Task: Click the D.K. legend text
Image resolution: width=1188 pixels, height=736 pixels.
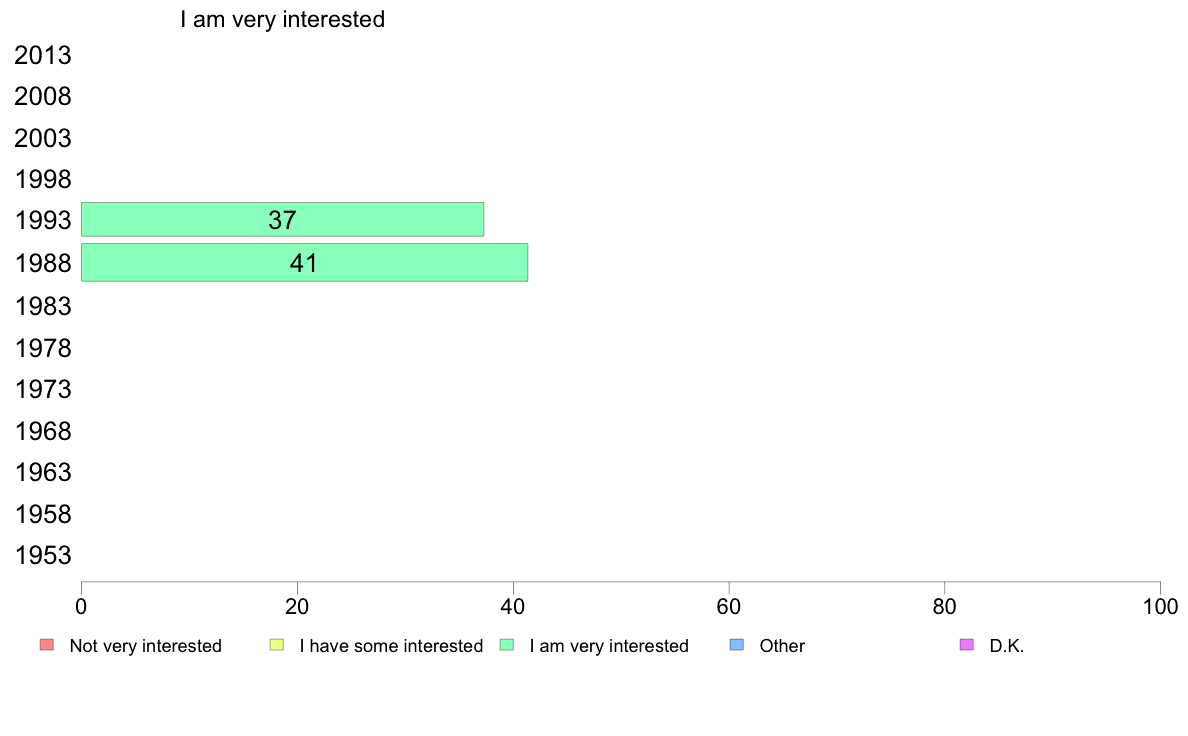Action: click(1007, 646)
